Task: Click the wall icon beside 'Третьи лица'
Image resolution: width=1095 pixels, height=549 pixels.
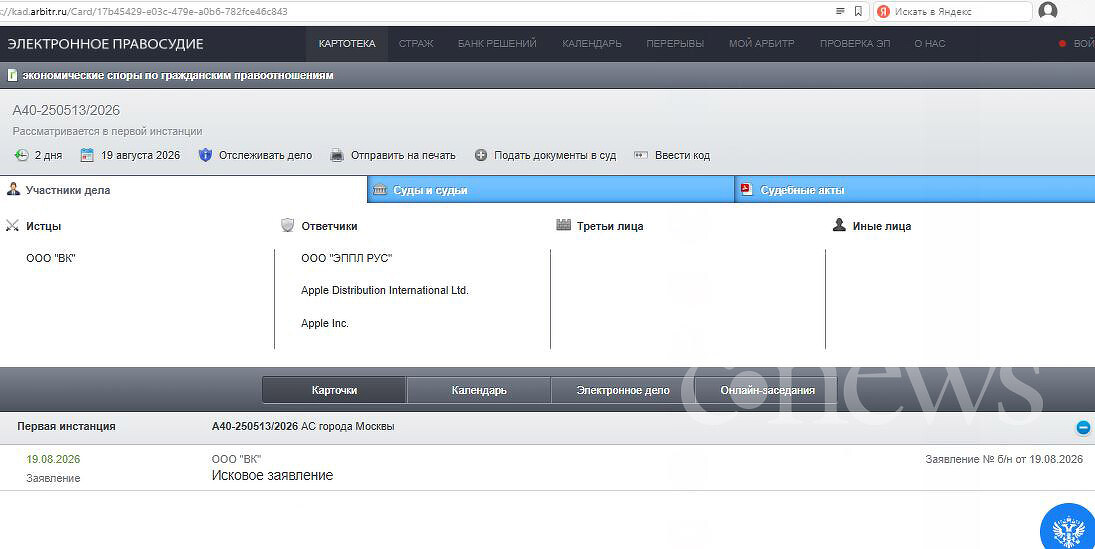Action: tap(564, 225)
